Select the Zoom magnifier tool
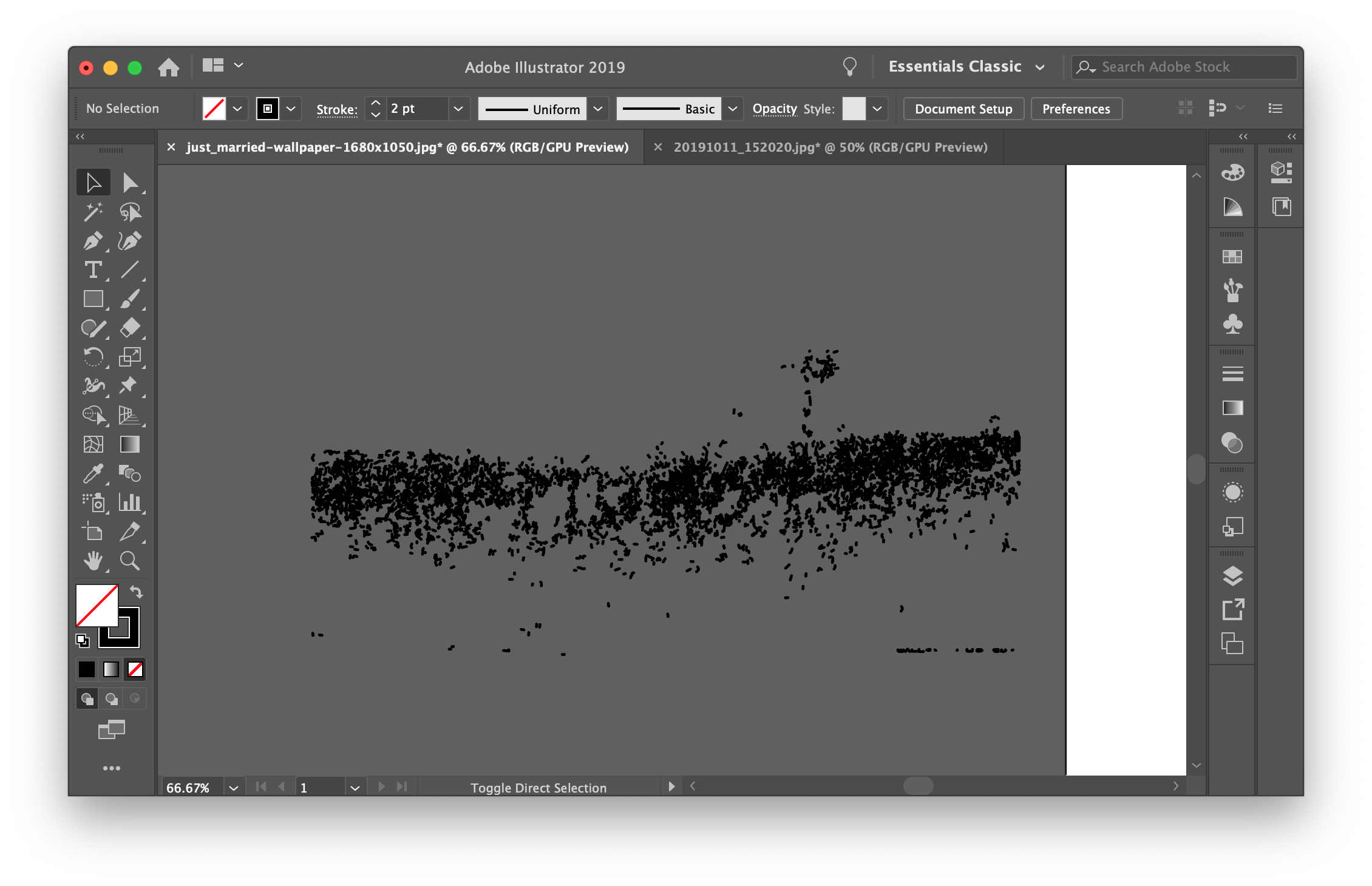 (129, 561)
